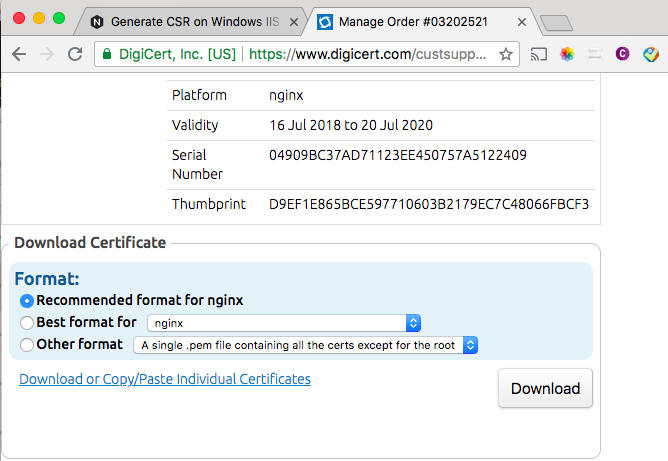Click the browser forward arrow

point(47,55)
